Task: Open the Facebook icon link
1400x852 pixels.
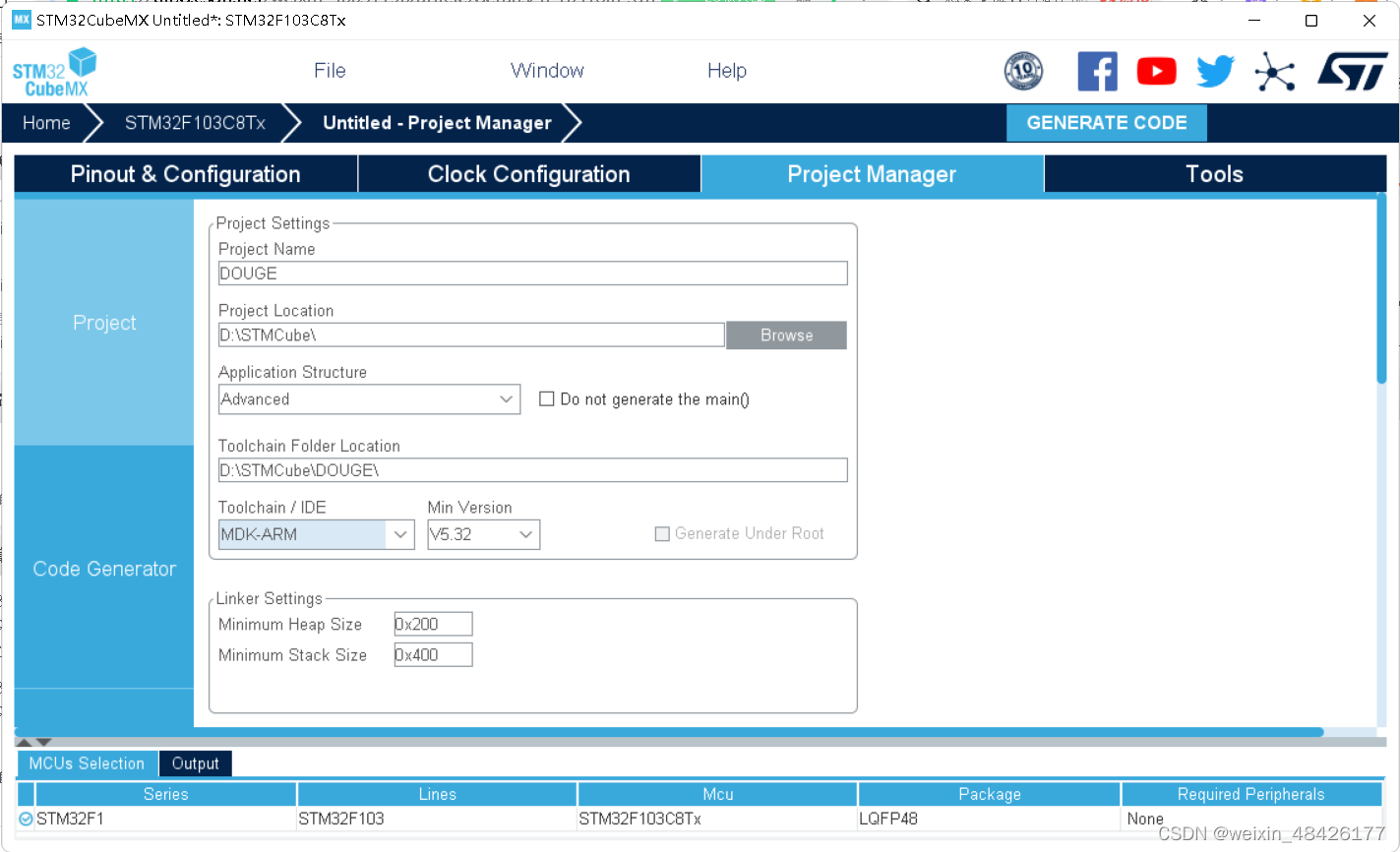Action: (1097, 72)
